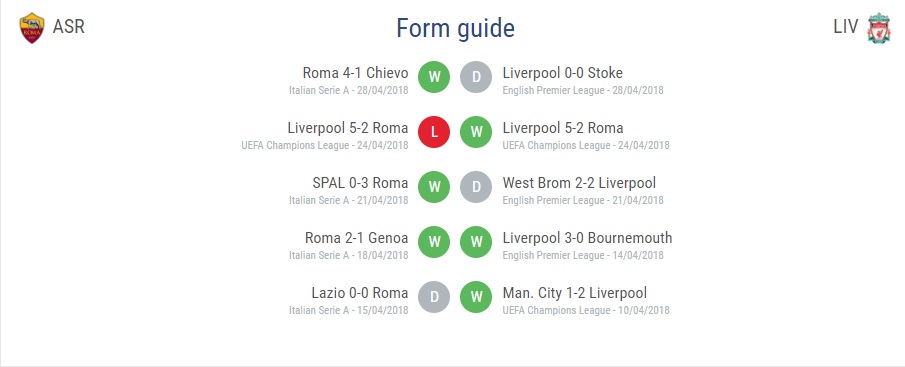The height and width of the screenshot is (367, 905).
Task: Click W badge for SPAL 0-3 Roma
Action: (x=434, y=187)
